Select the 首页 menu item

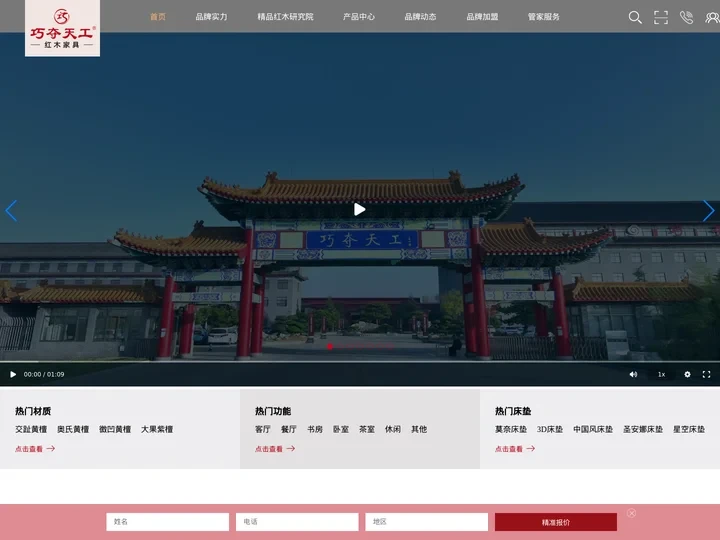(158, 17)
